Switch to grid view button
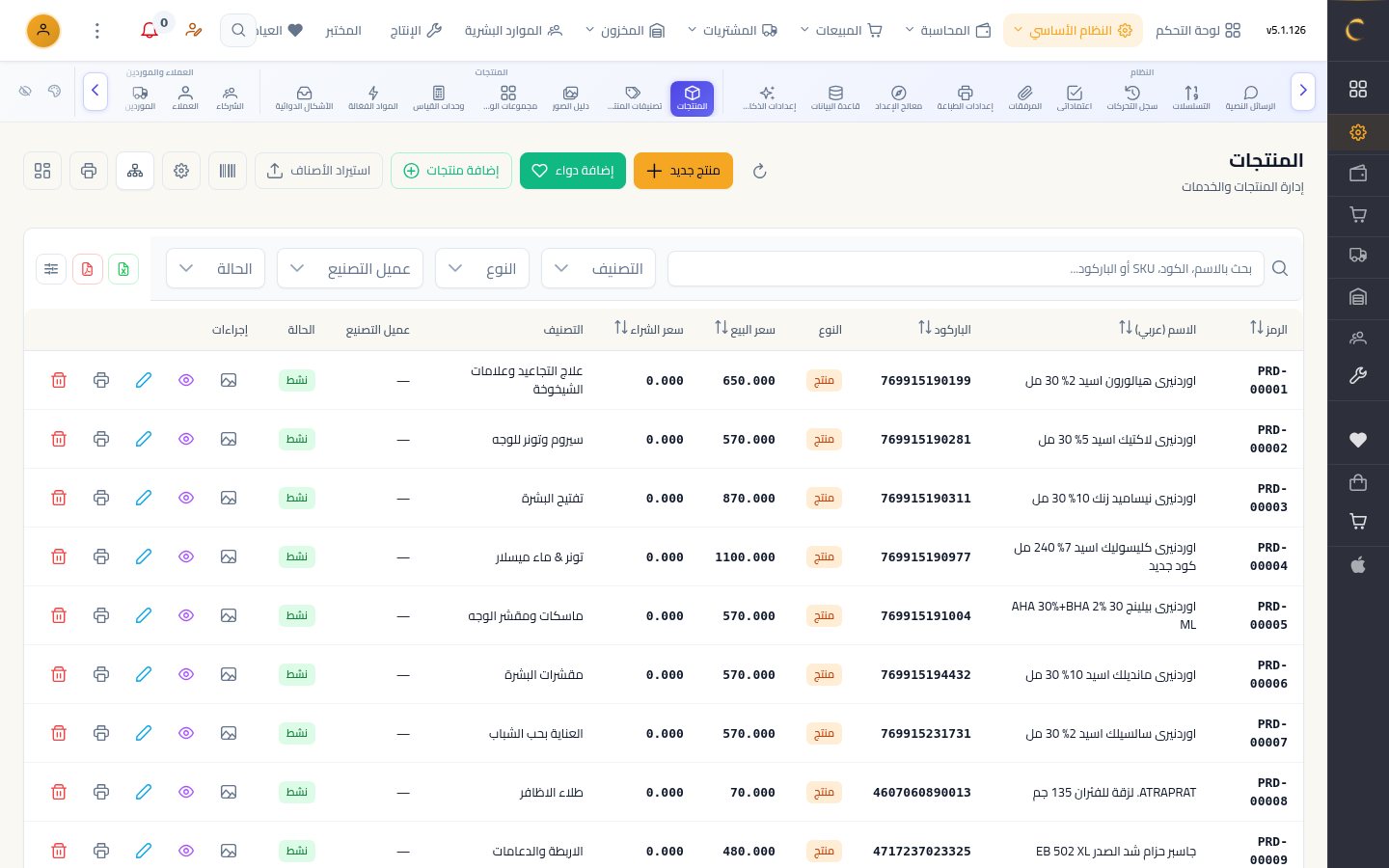The image size is (1389, 868). (42, 171)
